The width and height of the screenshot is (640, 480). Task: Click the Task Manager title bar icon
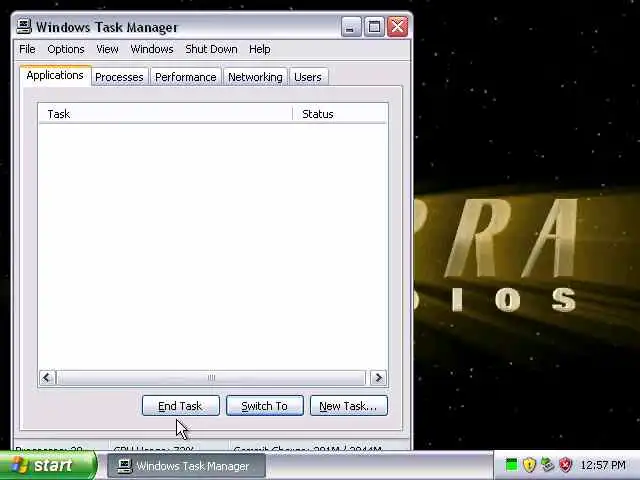click(24, 27)
